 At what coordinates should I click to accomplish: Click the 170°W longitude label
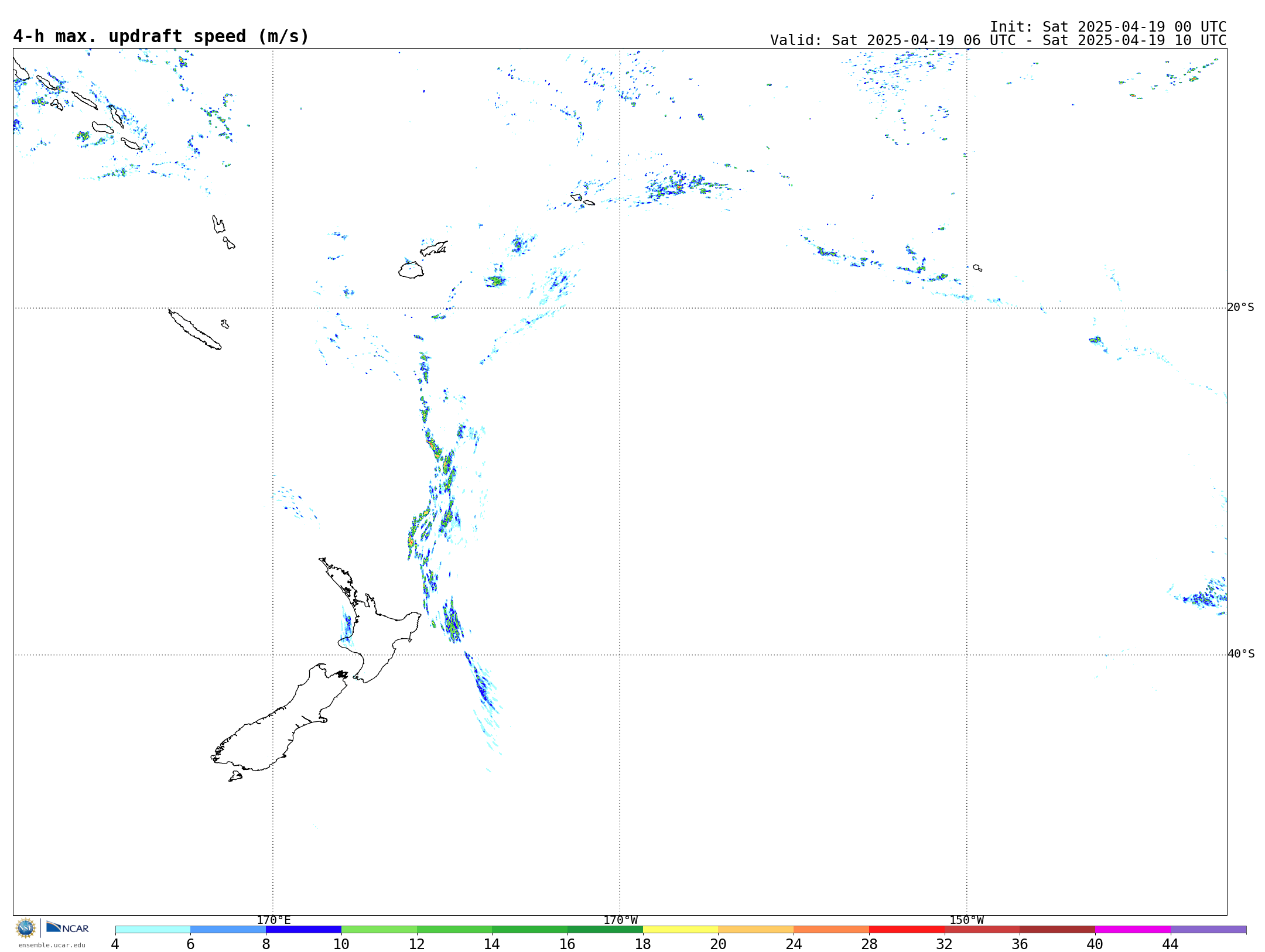[x=620, y=920]
